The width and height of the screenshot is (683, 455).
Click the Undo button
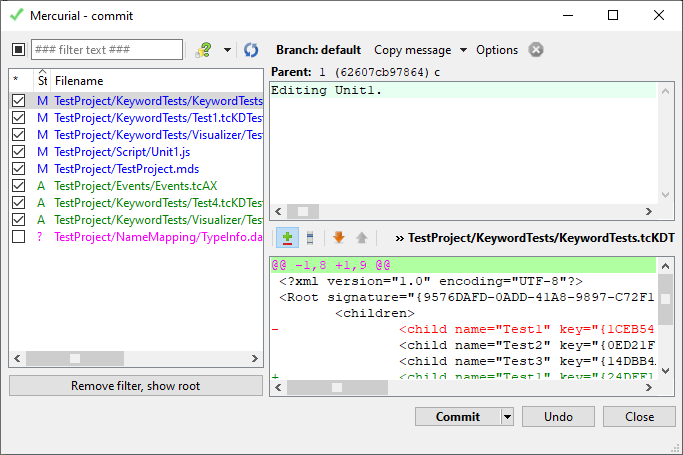tap(558, 417)
